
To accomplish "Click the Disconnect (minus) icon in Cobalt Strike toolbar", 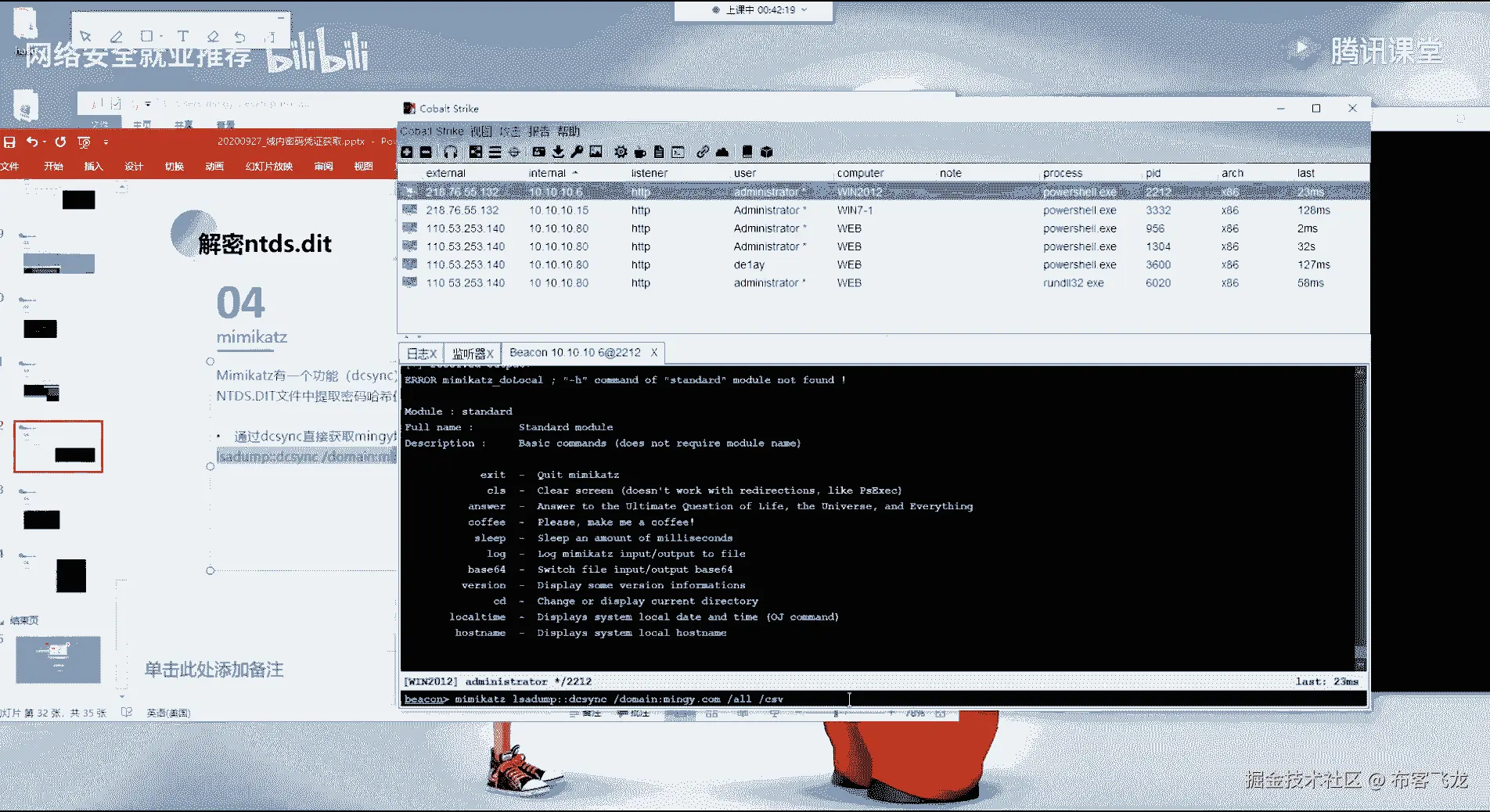I will click(426, 152).
